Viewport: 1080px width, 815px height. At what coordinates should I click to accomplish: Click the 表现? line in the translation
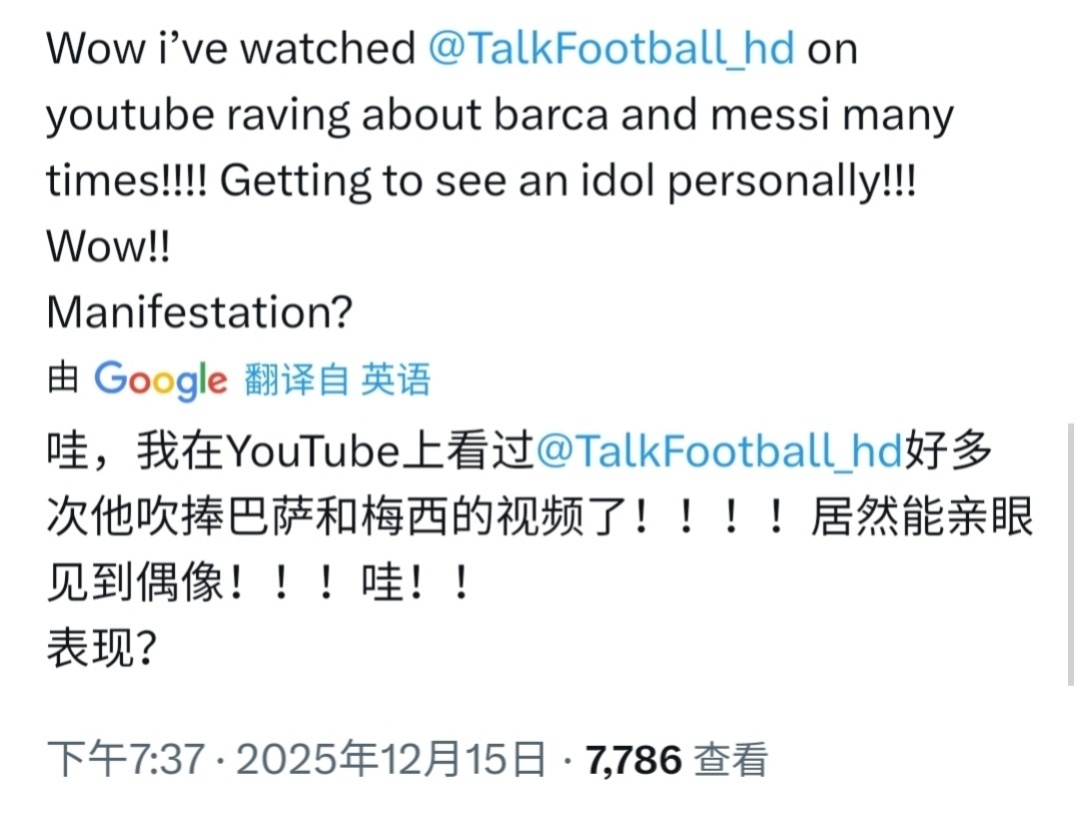tap(102, 648)
